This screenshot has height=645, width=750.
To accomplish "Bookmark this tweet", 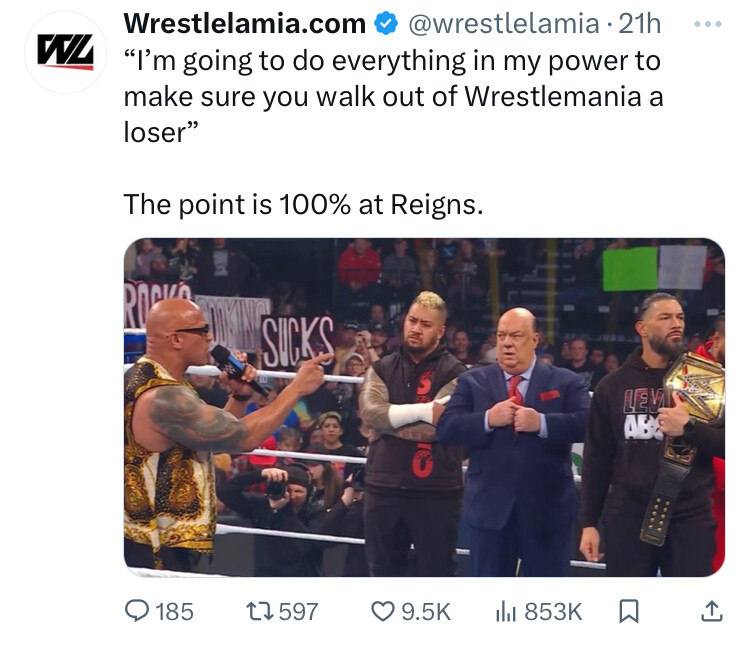I will click(629, 612).
